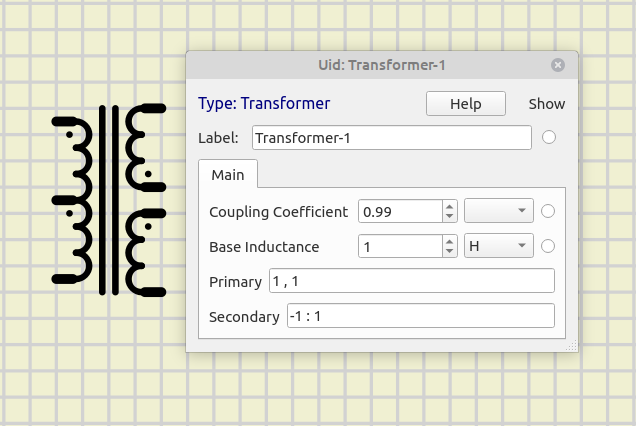Open the Base Inductance unit dropdown (H)

coord(499,246)
